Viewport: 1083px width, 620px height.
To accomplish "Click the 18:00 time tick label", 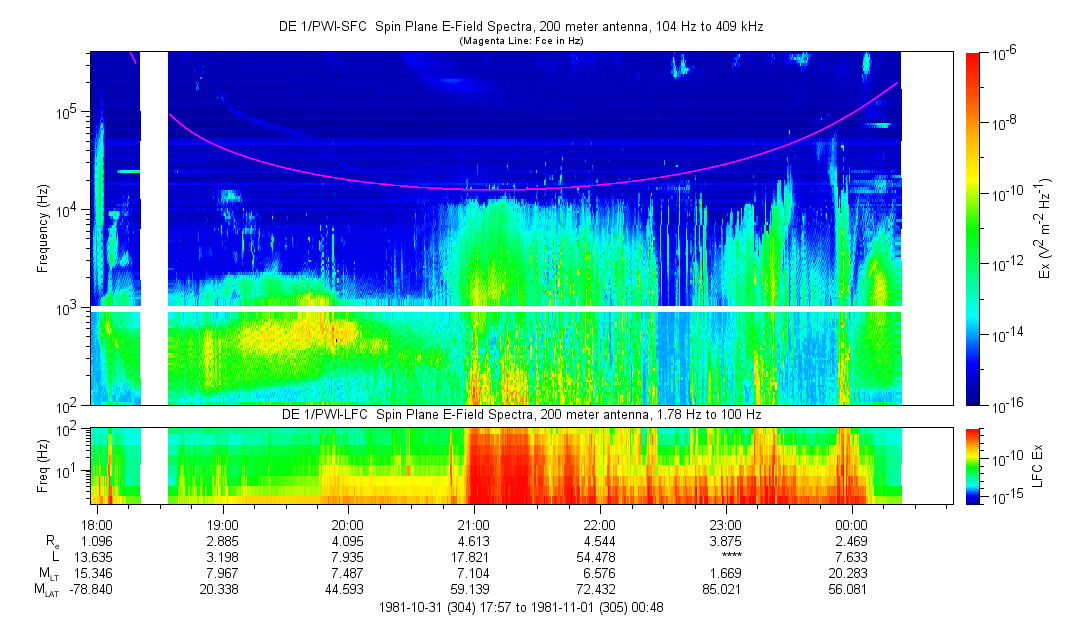I will [x=97, y=525].
